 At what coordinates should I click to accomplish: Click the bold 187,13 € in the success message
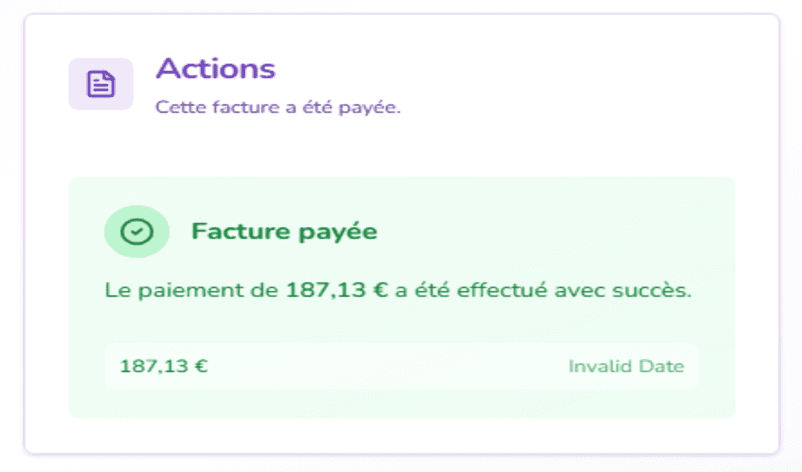coord(334,292)
